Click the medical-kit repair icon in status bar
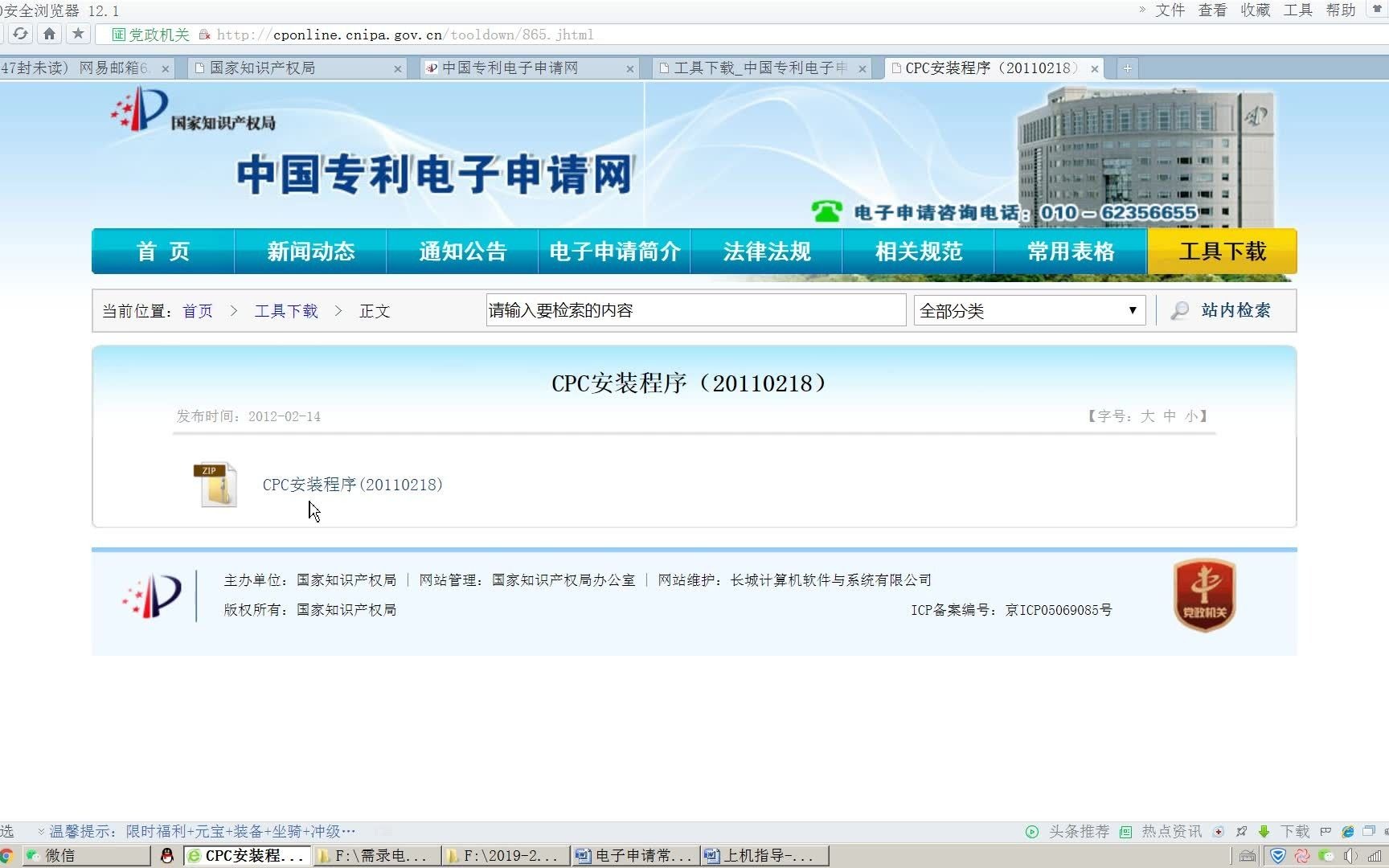1389x868 pixels. tap(1219, 832)
